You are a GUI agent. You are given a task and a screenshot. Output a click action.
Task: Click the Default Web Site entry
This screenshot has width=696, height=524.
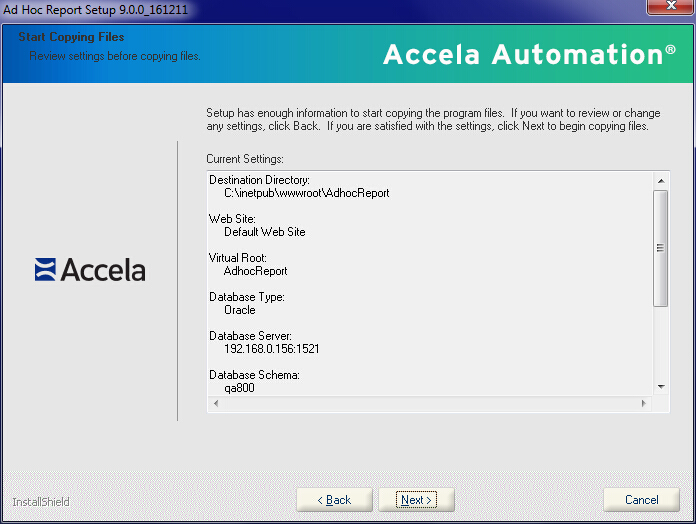264,232
